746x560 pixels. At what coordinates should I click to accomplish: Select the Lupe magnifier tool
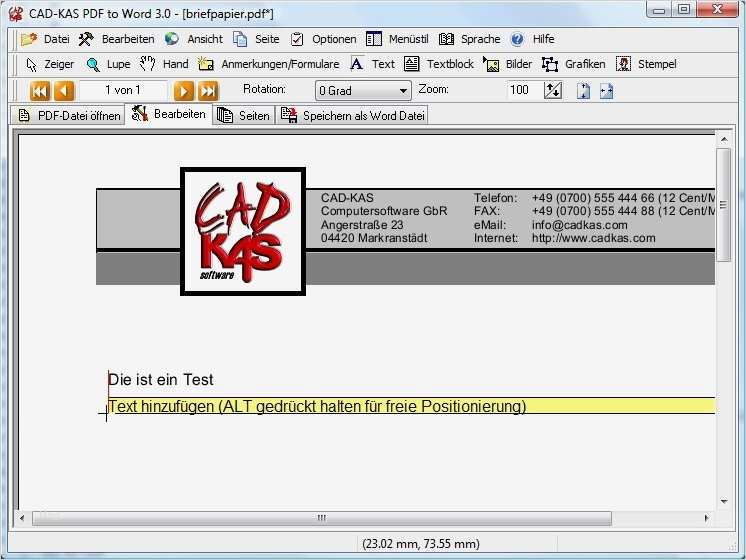pos(108,64)
